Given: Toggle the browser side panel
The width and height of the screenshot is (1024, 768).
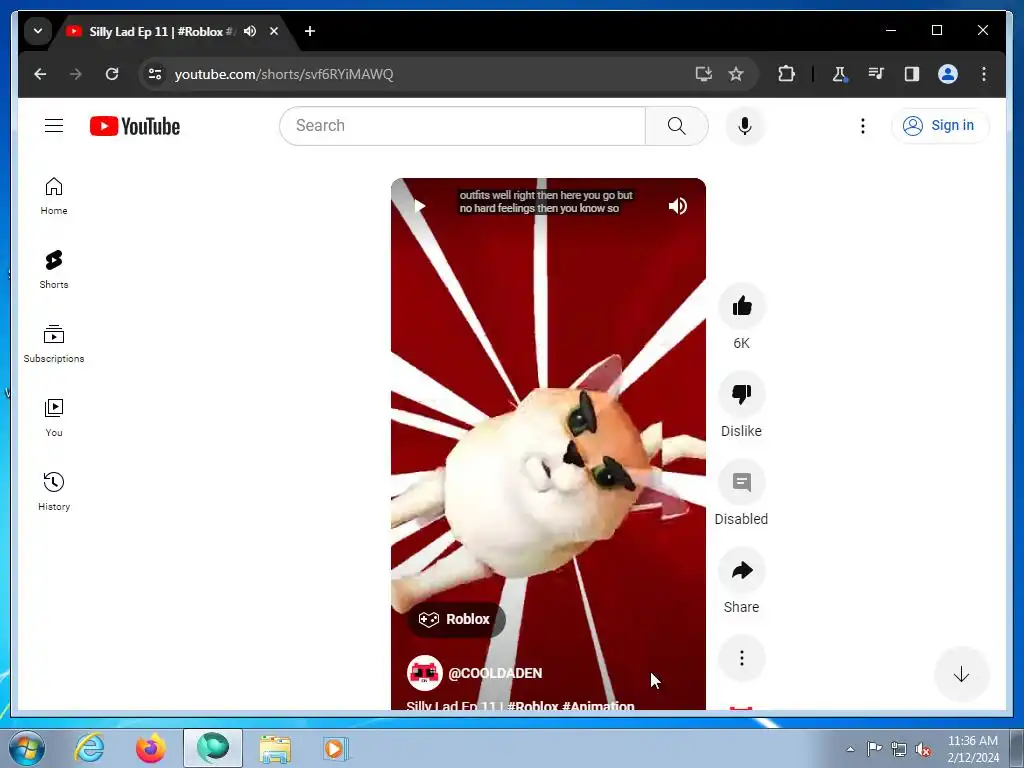Looking at the screenshot, I should click(x=912, y=74).
